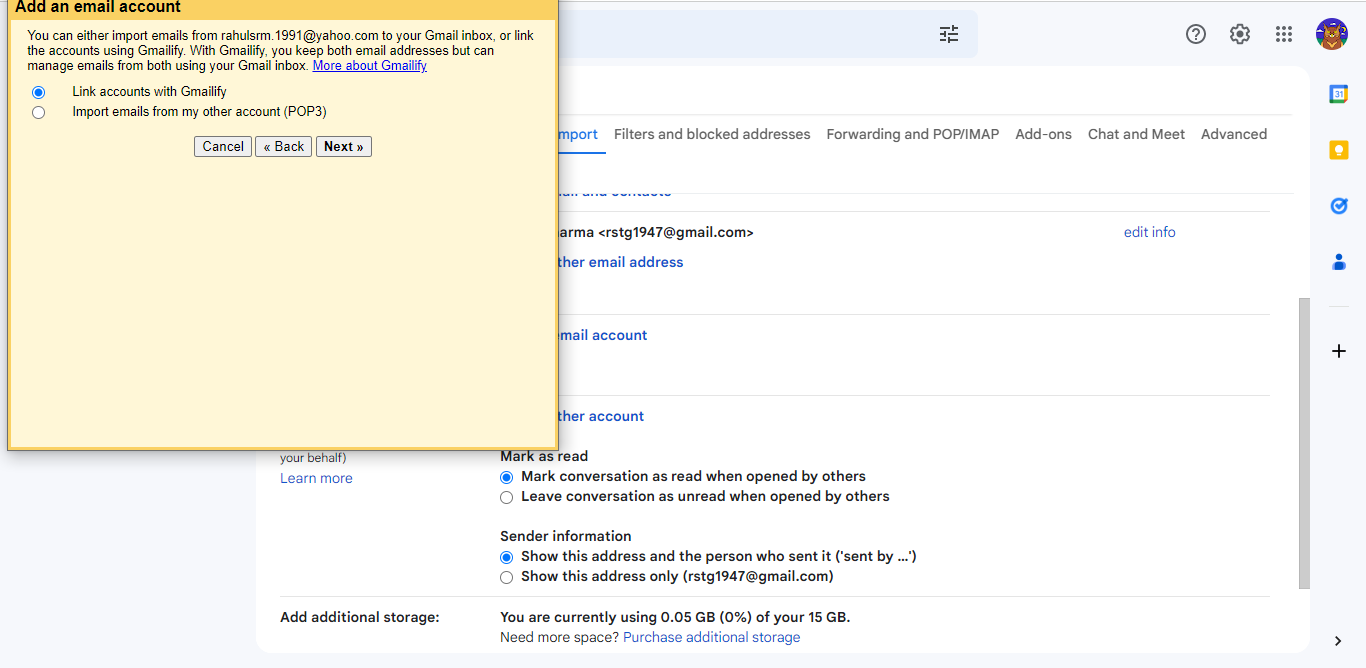
Task: Open search options filter icon
Action: [949, 34]
